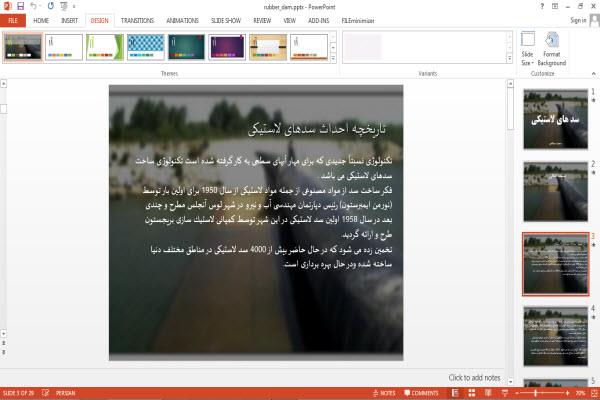
Task: Click the zoom in plus button
Action: (567, 393)
